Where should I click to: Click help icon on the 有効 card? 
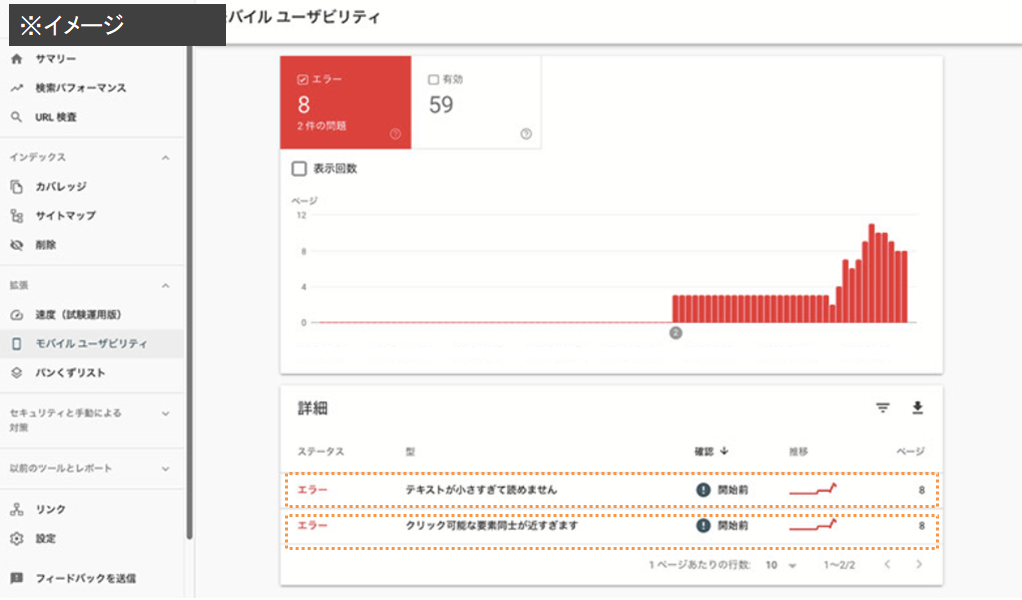[x=526, y=134]
